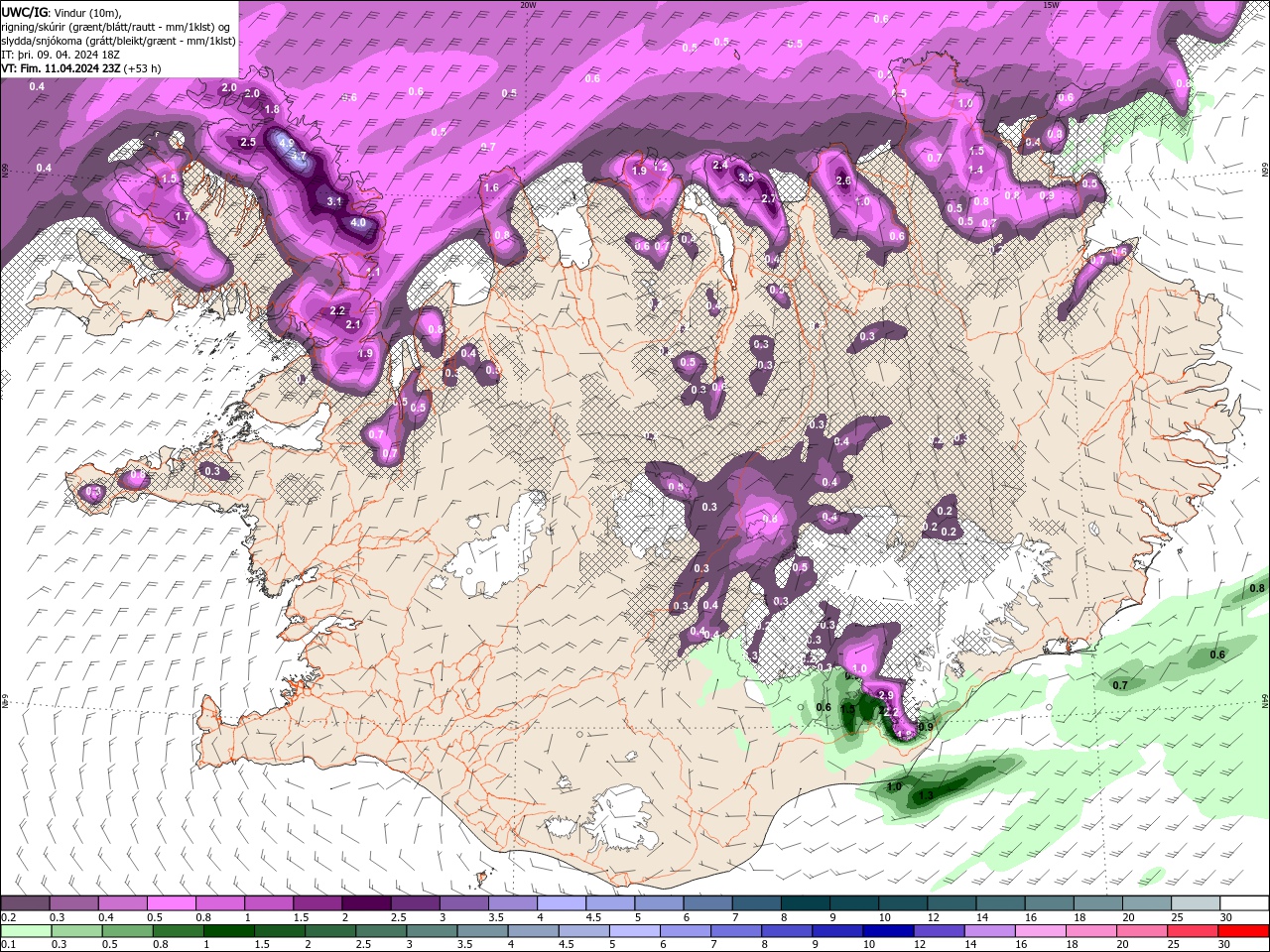
Task: Select the snow legend swatch between 8 and 9
Action: click(x=806, y=902)
